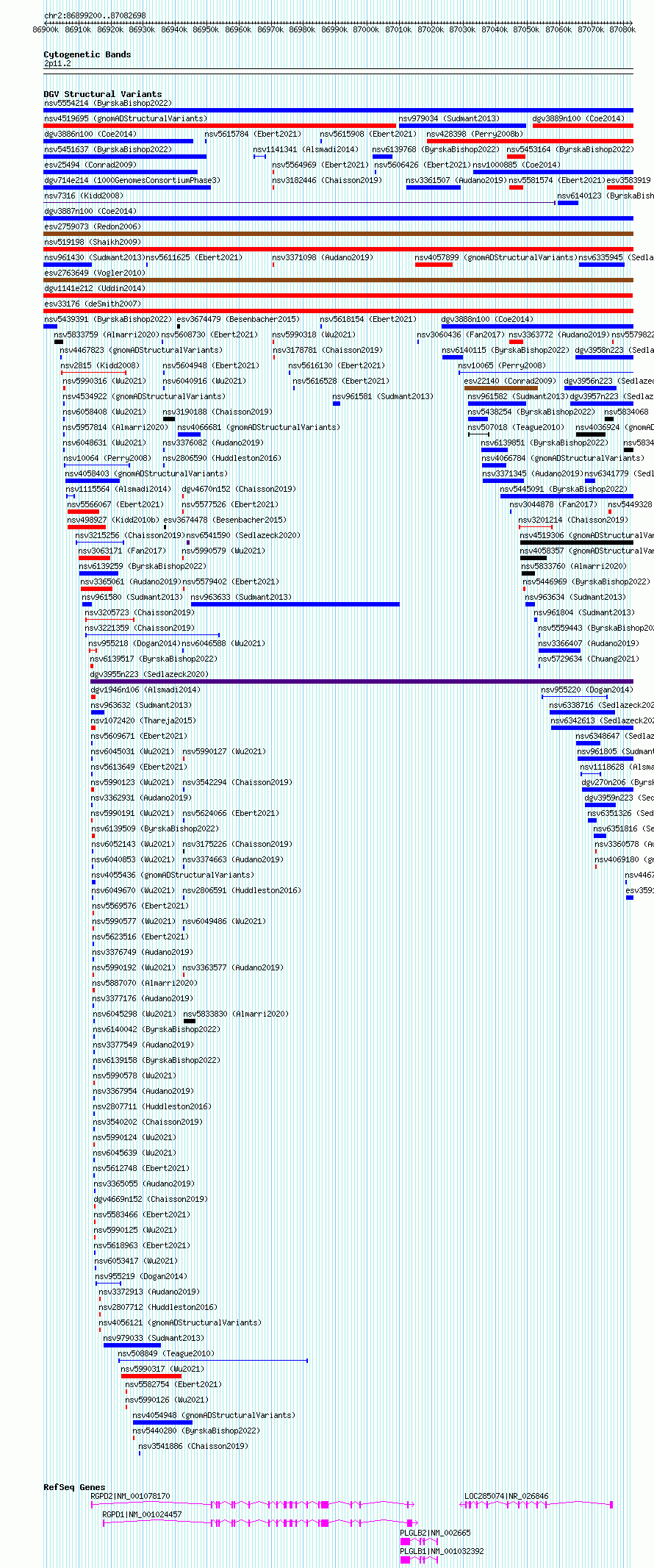Open variant nsv10065 (Perry2008)

coord(545,373)
